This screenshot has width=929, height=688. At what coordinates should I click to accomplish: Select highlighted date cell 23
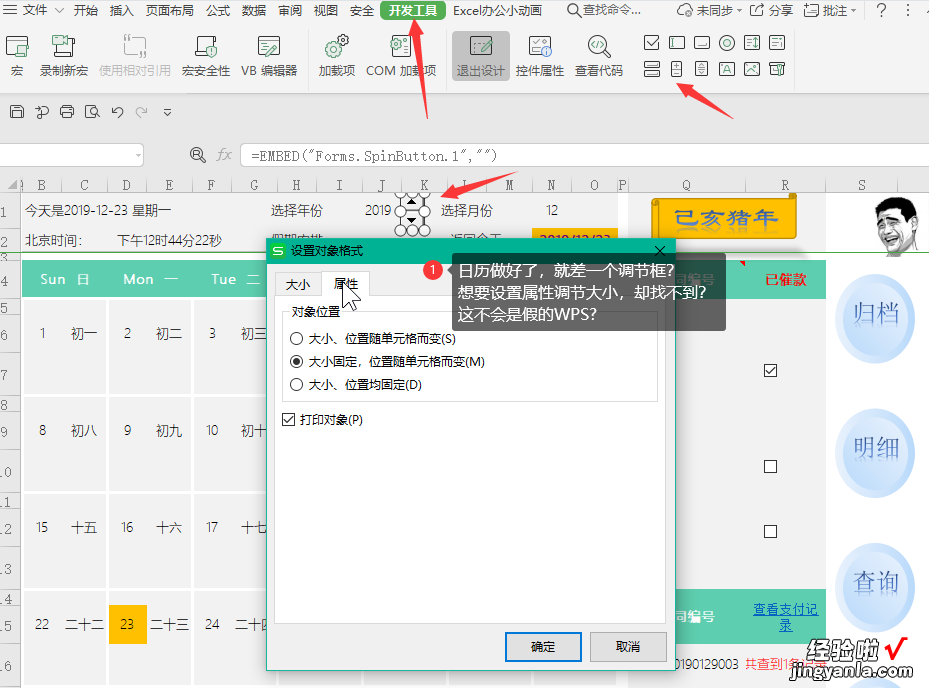(127, 624)
